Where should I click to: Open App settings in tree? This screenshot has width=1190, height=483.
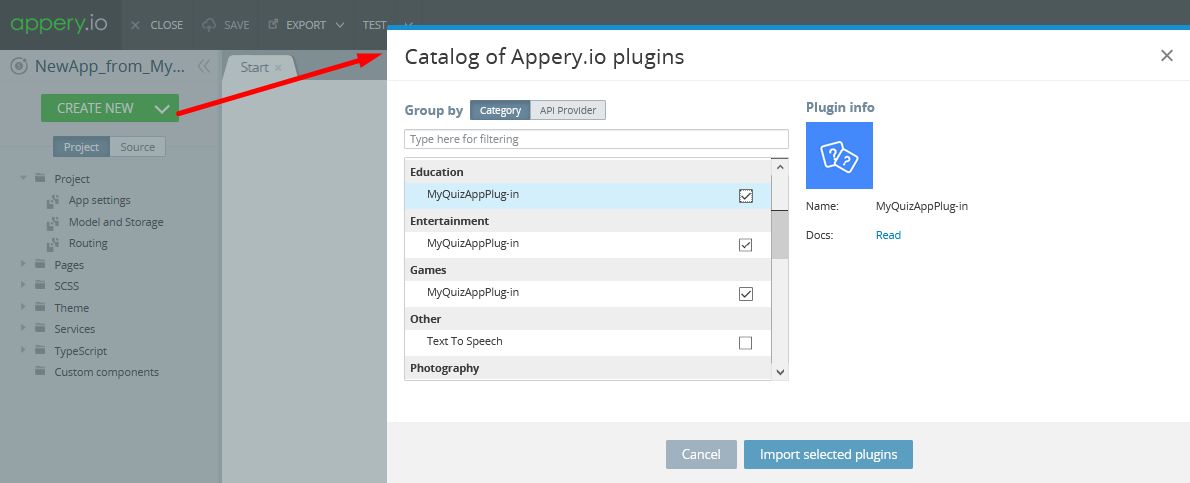99,200
